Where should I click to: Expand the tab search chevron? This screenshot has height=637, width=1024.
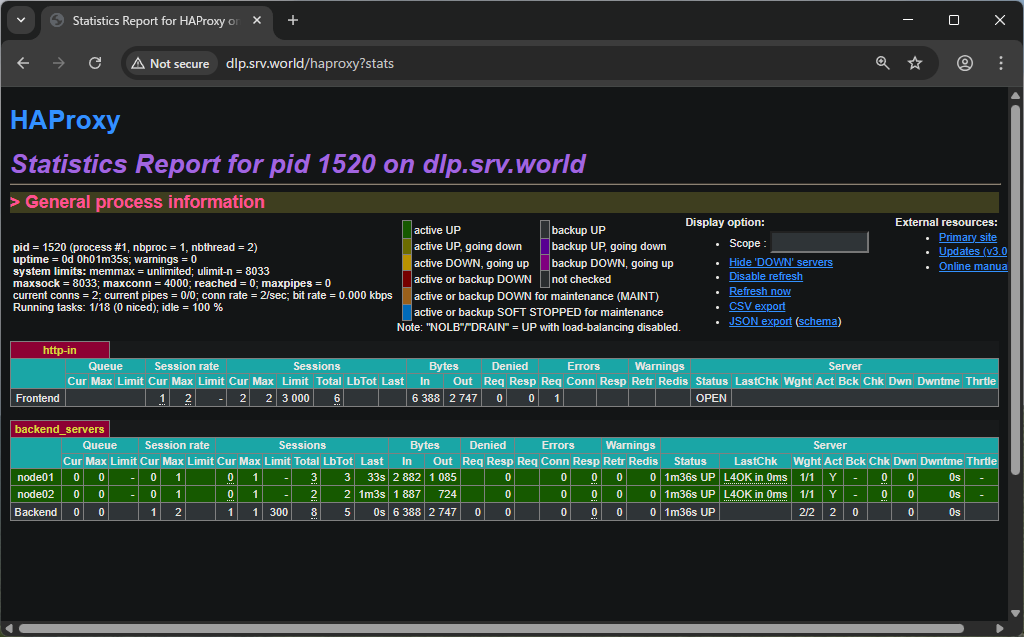tap(20, 20)
